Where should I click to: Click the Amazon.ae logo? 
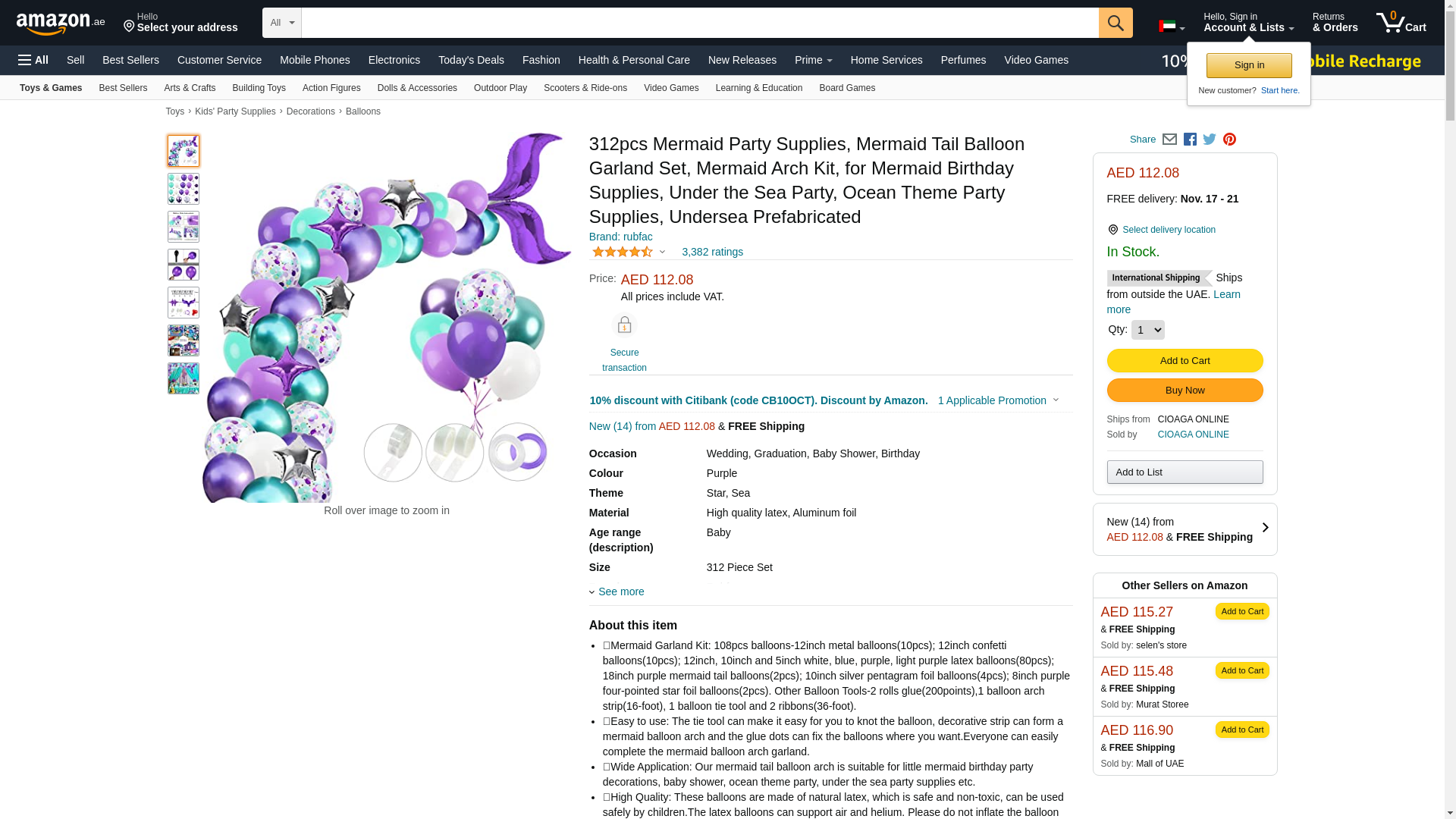[61, 24]
